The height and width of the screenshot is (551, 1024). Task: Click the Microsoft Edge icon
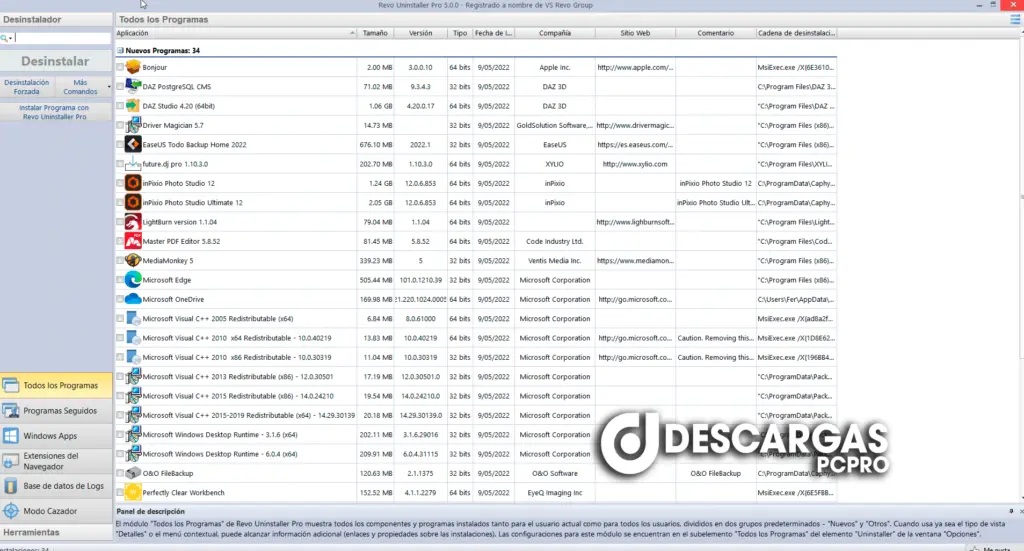(x=133, y=279)
